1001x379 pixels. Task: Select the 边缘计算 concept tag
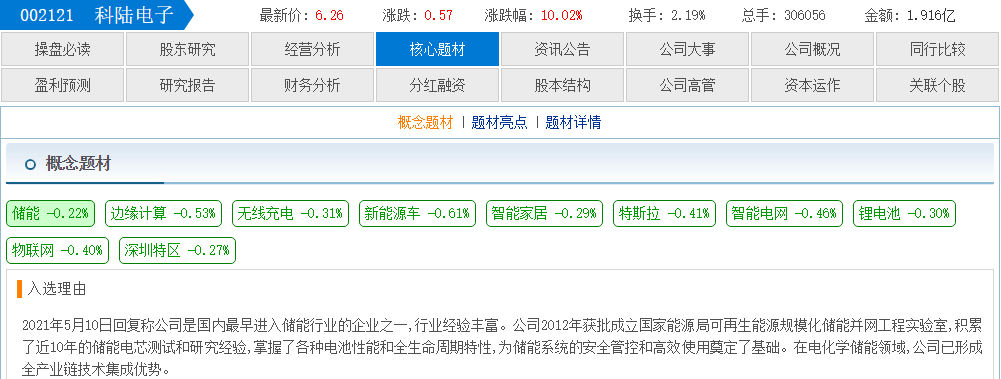[163, 214]
